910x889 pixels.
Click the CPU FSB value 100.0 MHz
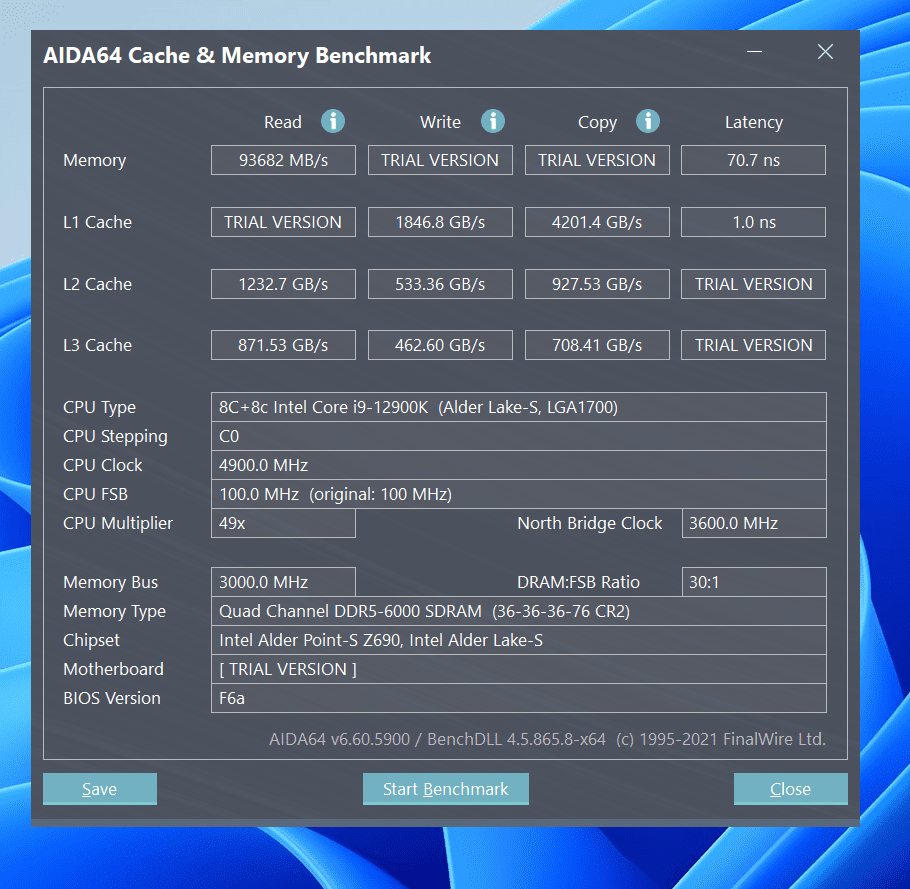point(519,494)
